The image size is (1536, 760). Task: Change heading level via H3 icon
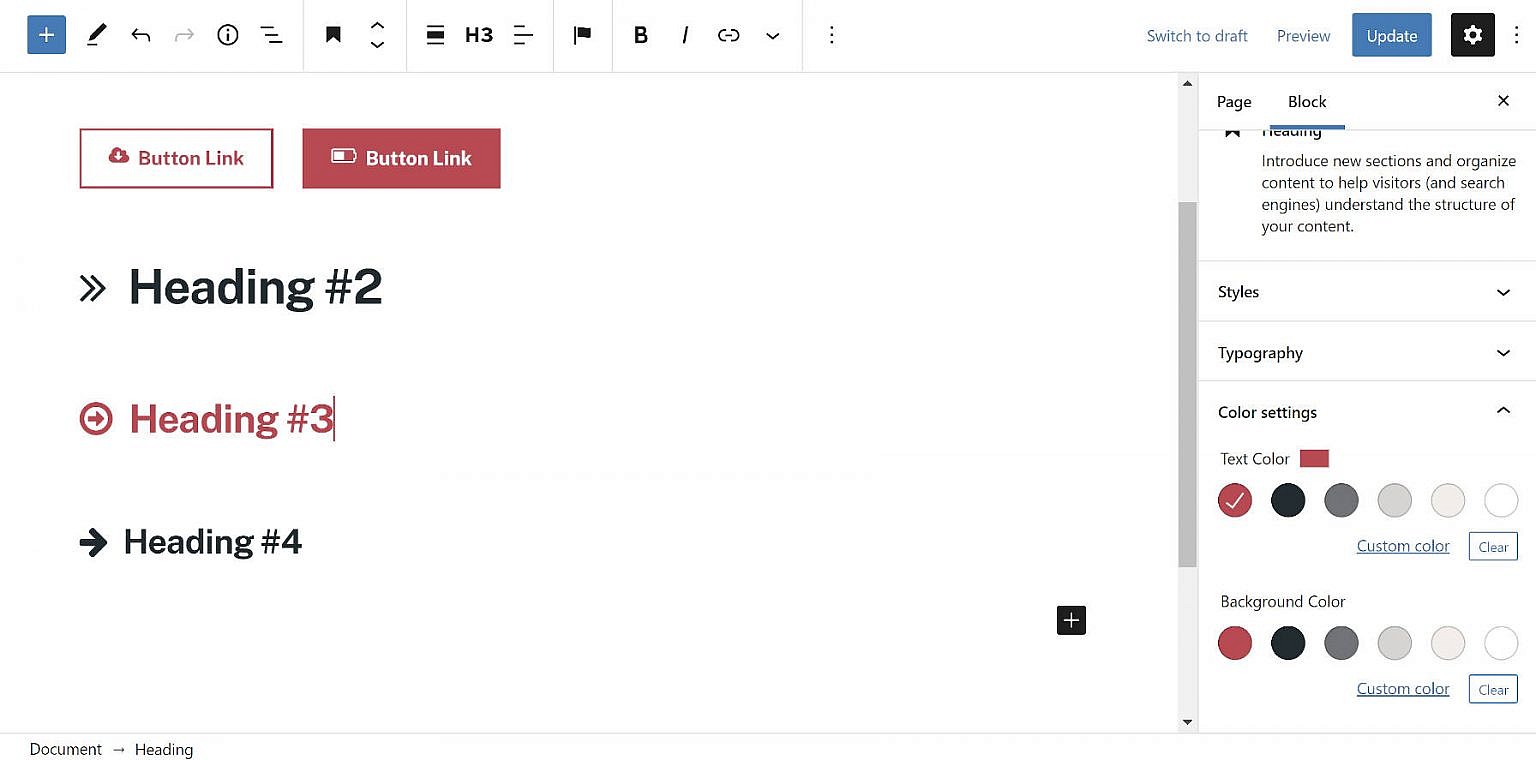479,35
